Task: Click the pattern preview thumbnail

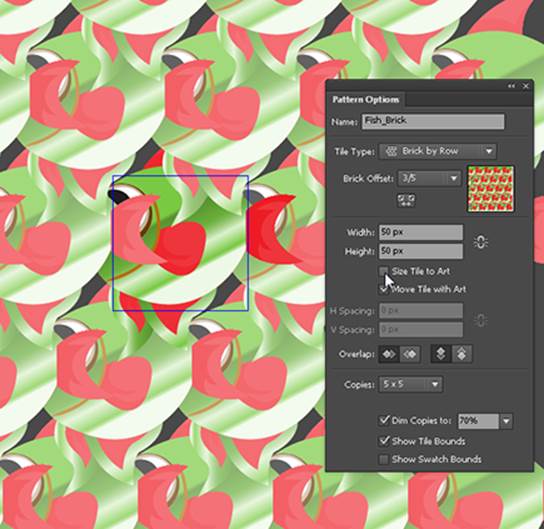Action: 491,189
